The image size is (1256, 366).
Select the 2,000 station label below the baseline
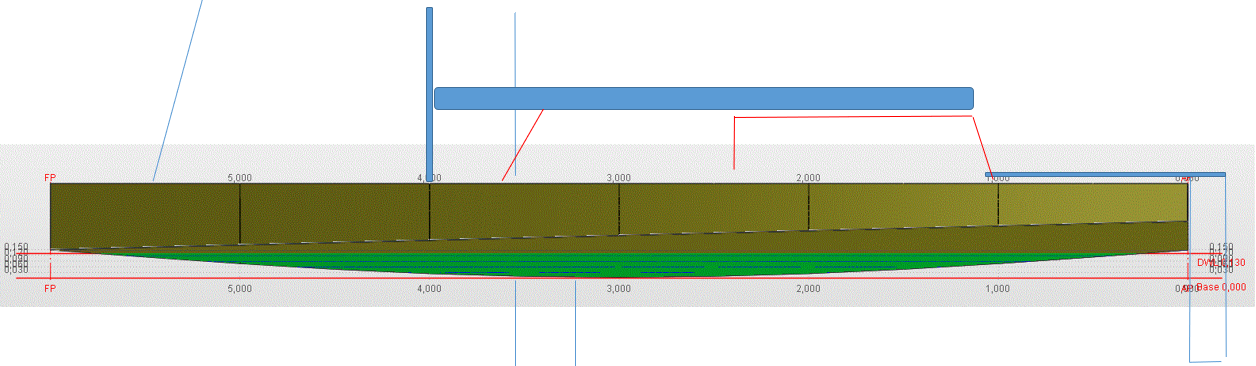[x=808, y=289]
